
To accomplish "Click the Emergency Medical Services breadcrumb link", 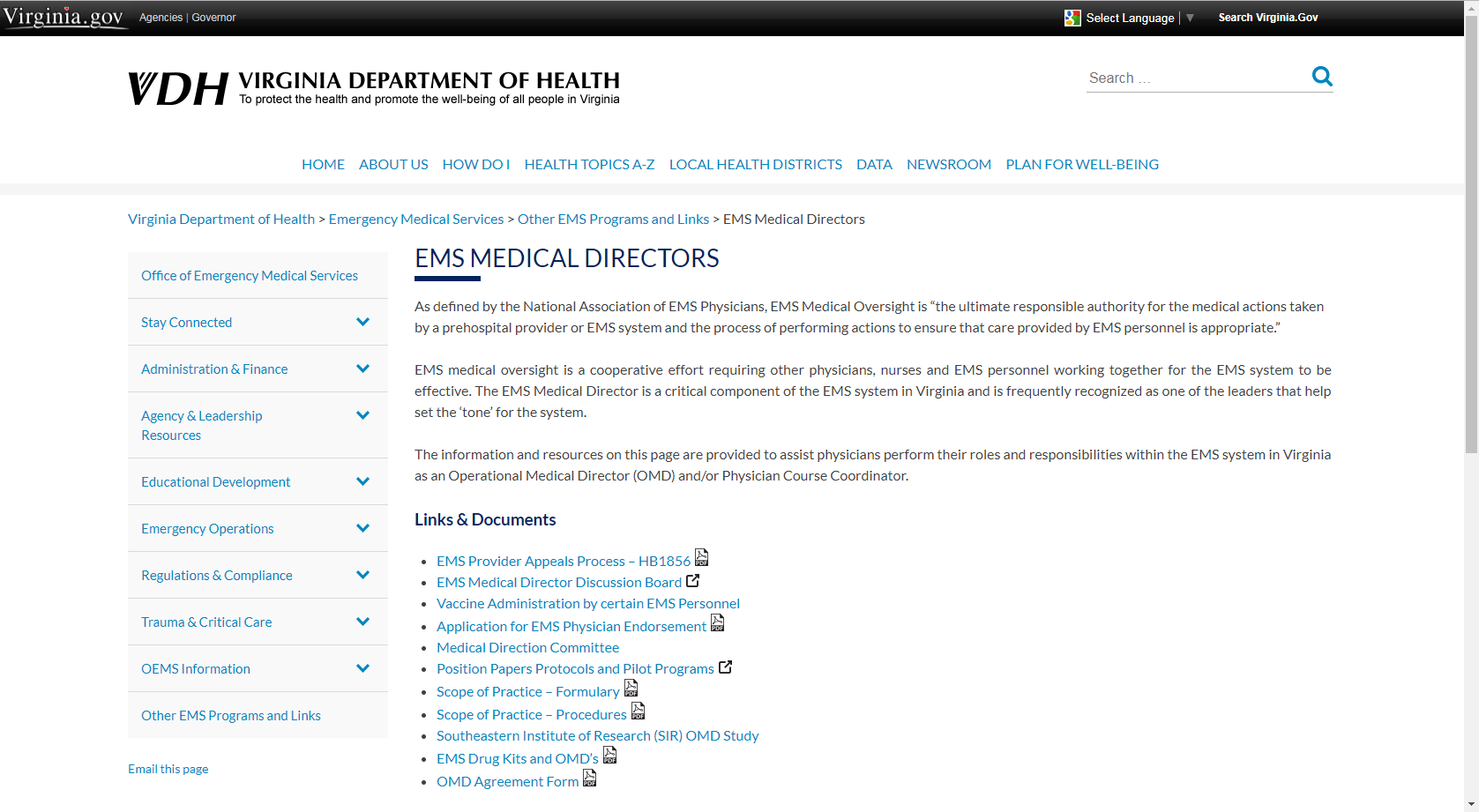I will [415, 219].
